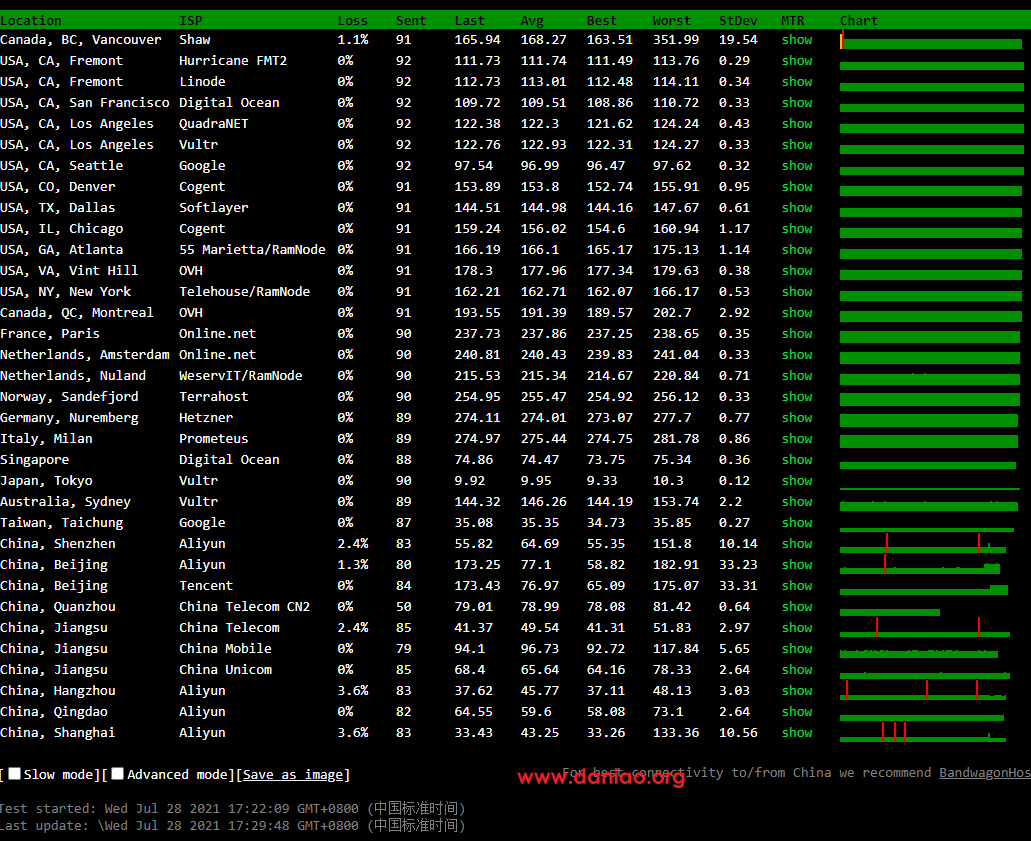Select the 'Test started' timestamp line
Image resolution: width=1031 pixels, height=841 pixels.
[233, 808]
